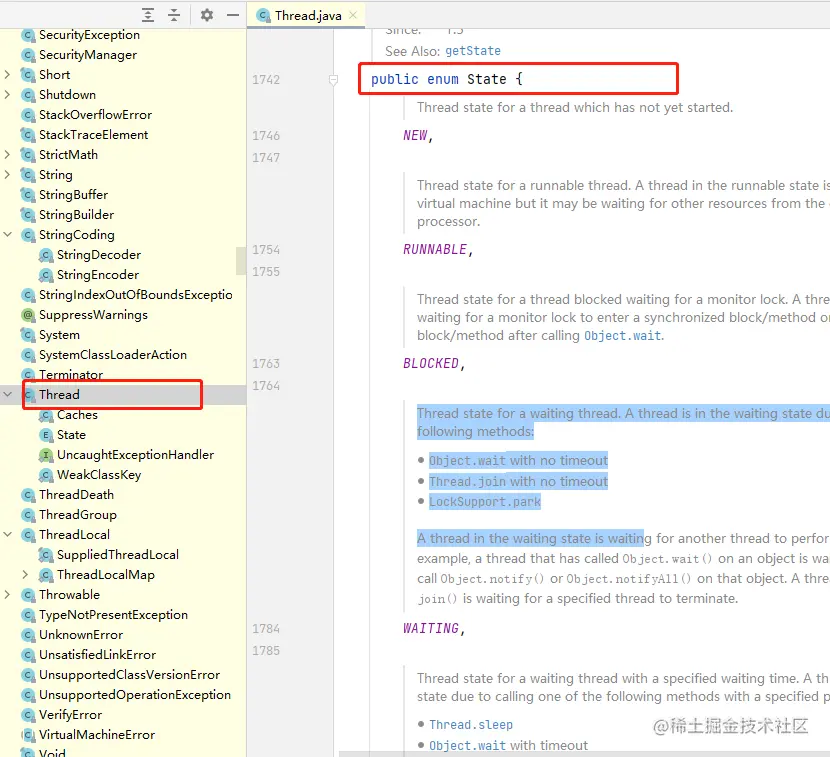Open the Thread.sleep link
The height and width of the screenshot is (757, 830).
pos(471,725)
